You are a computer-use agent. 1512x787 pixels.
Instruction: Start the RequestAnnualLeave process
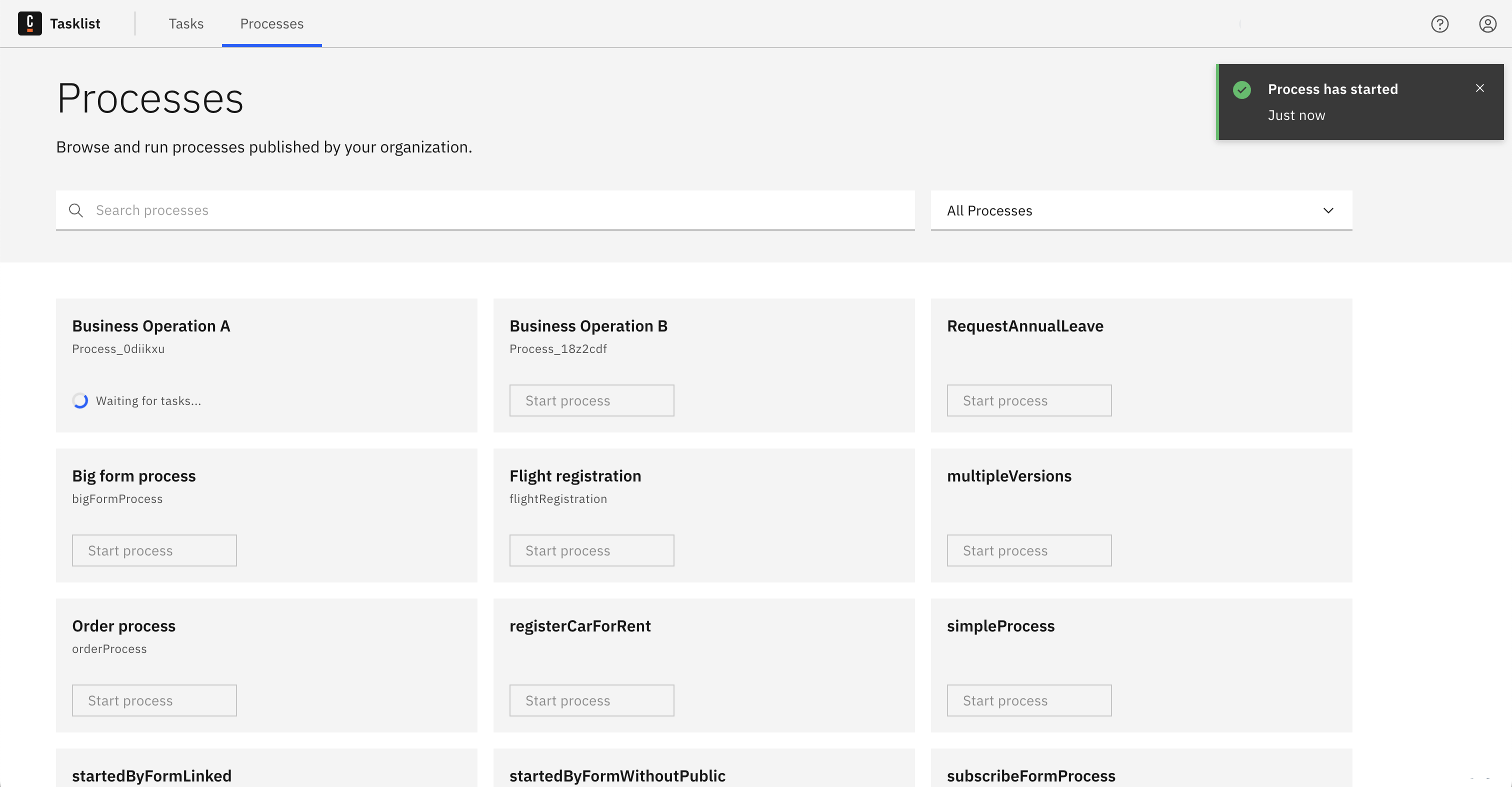(x=1029, y=400)
